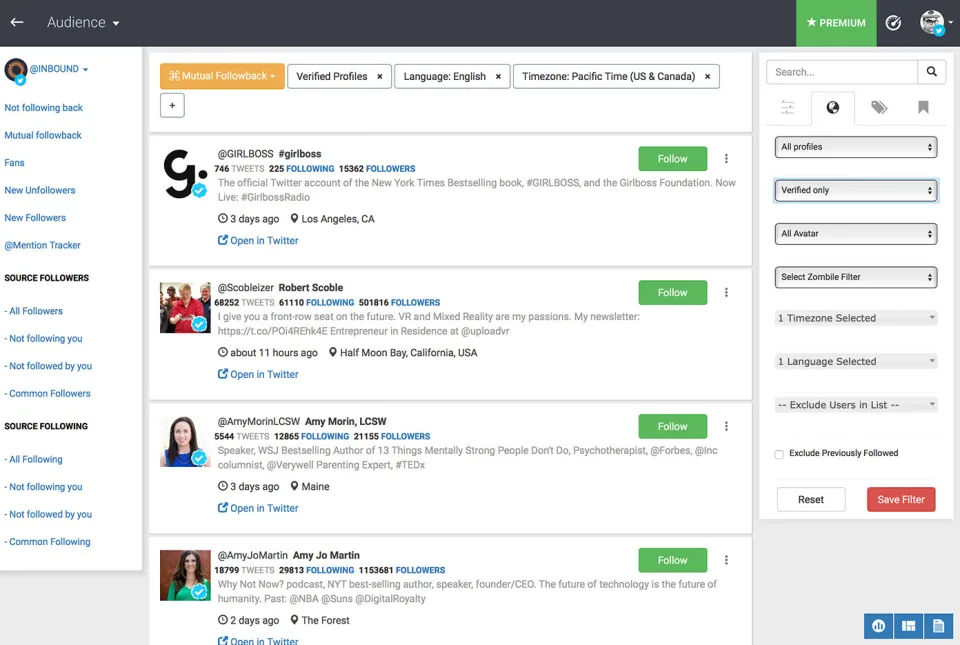960x645 pixels.
Task: Open @GIRLBOSS in Twitter link
Action: pyautogui.click(x=258, y=240)
